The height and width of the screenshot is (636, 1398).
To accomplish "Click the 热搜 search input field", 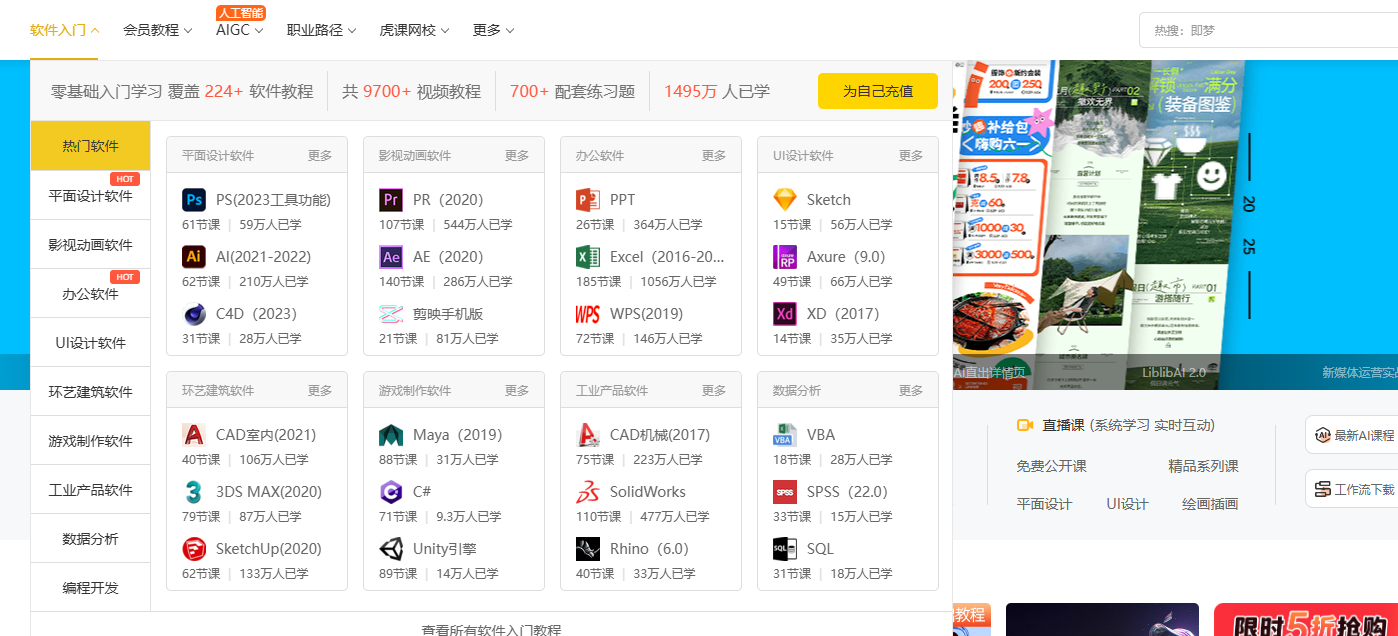I will pos(1268,30).
